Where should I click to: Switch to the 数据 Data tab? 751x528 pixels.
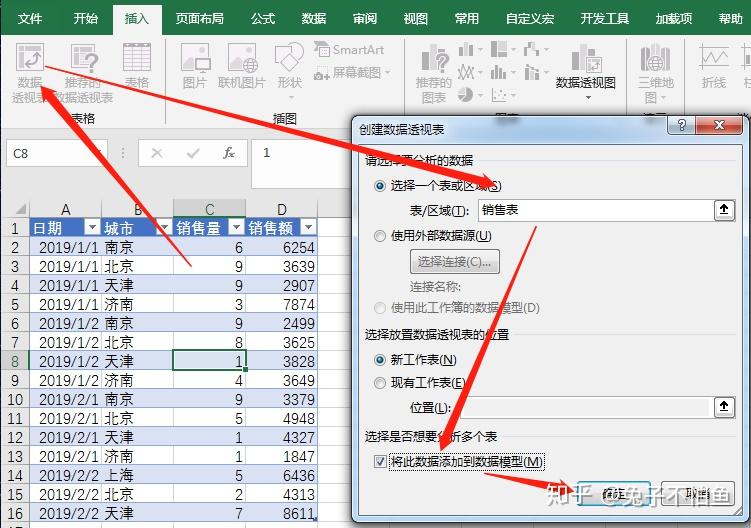click(x=314, y=19)
